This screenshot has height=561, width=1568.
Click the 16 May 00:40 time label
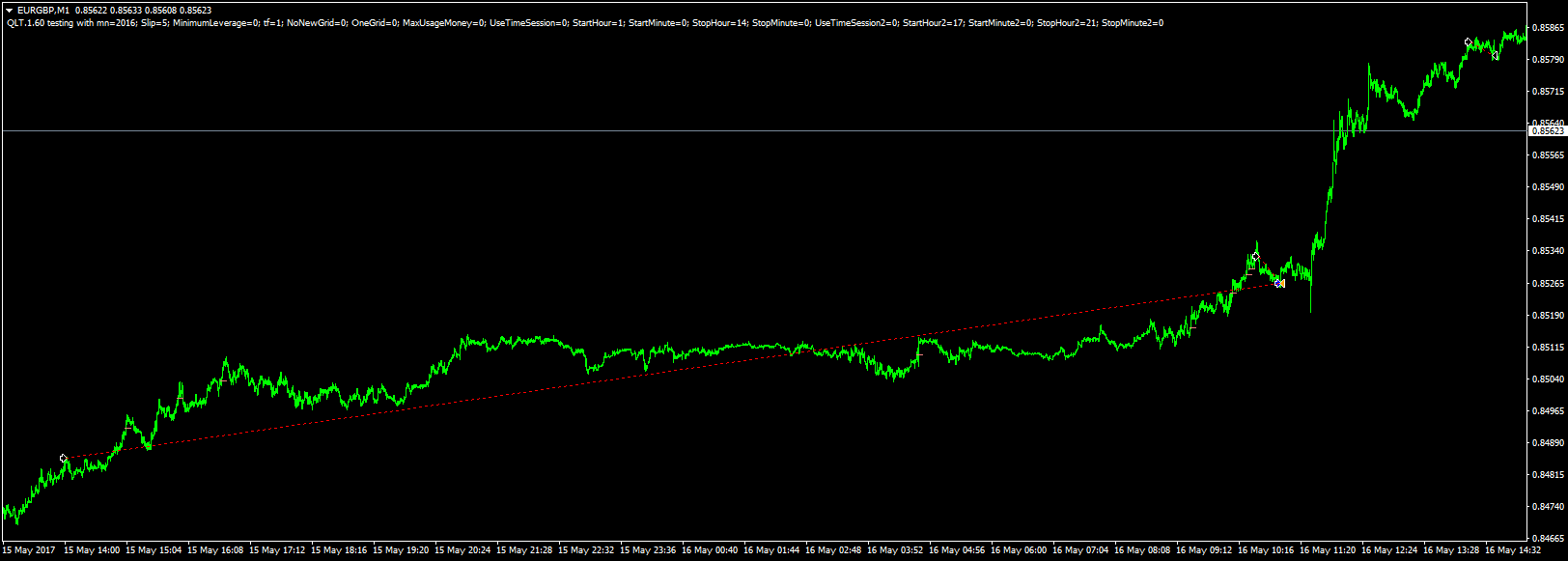pos(710,550)
